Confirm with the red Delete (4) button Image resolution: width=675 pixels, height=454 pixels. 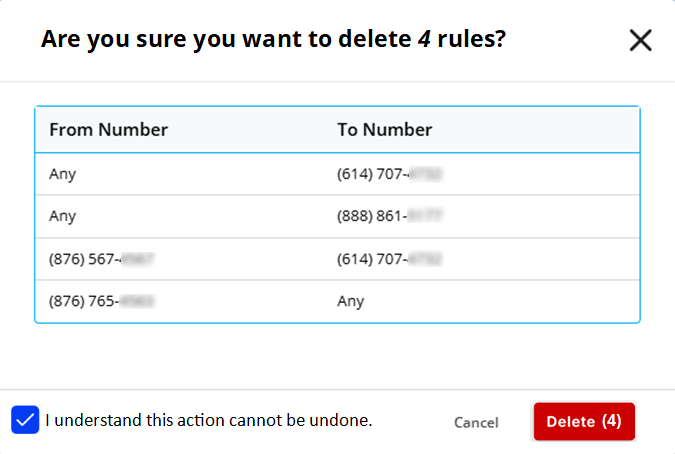click(584, 422)
